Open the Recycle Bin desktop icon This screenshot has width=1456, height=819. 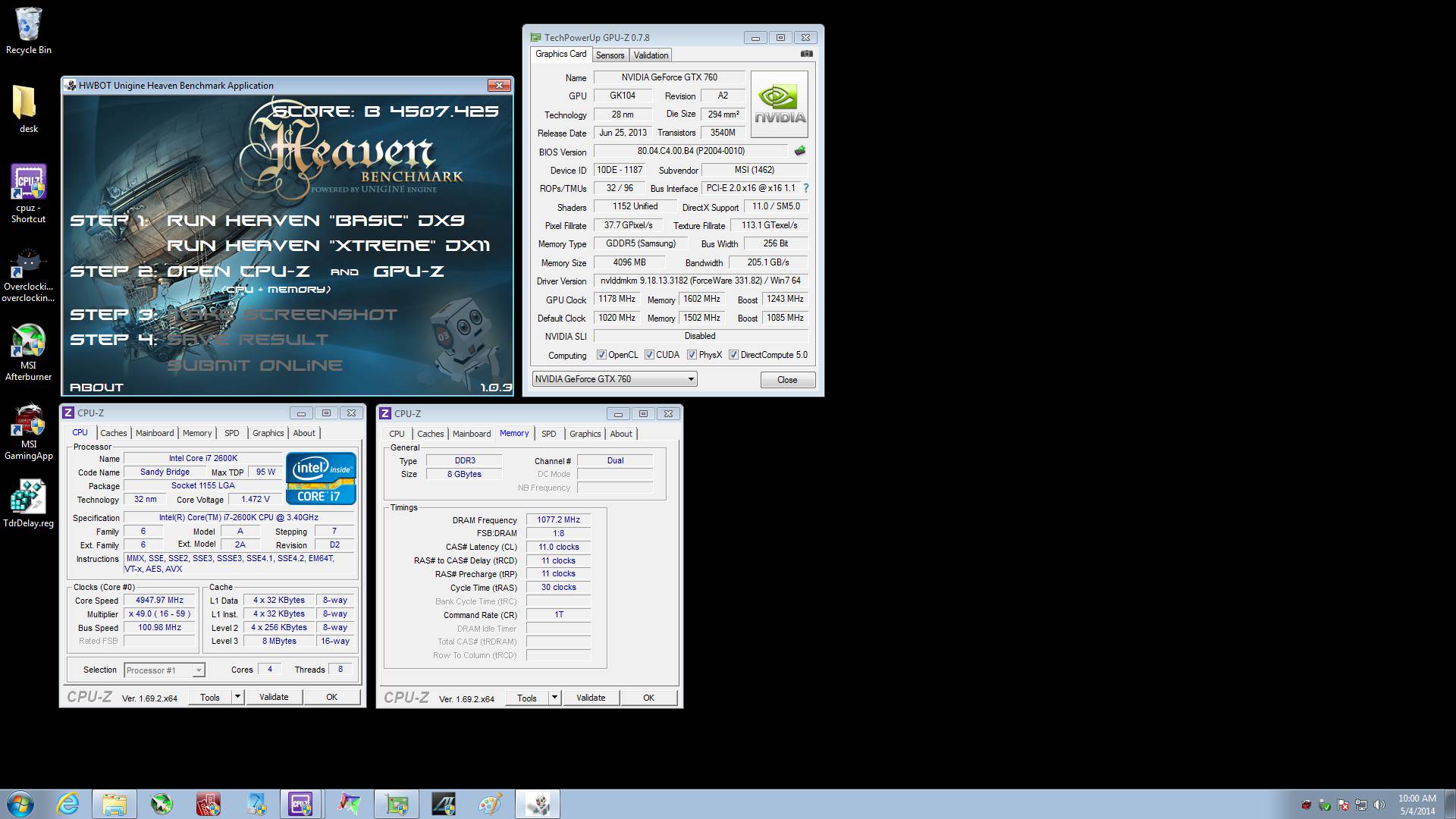tap(29, 30)
